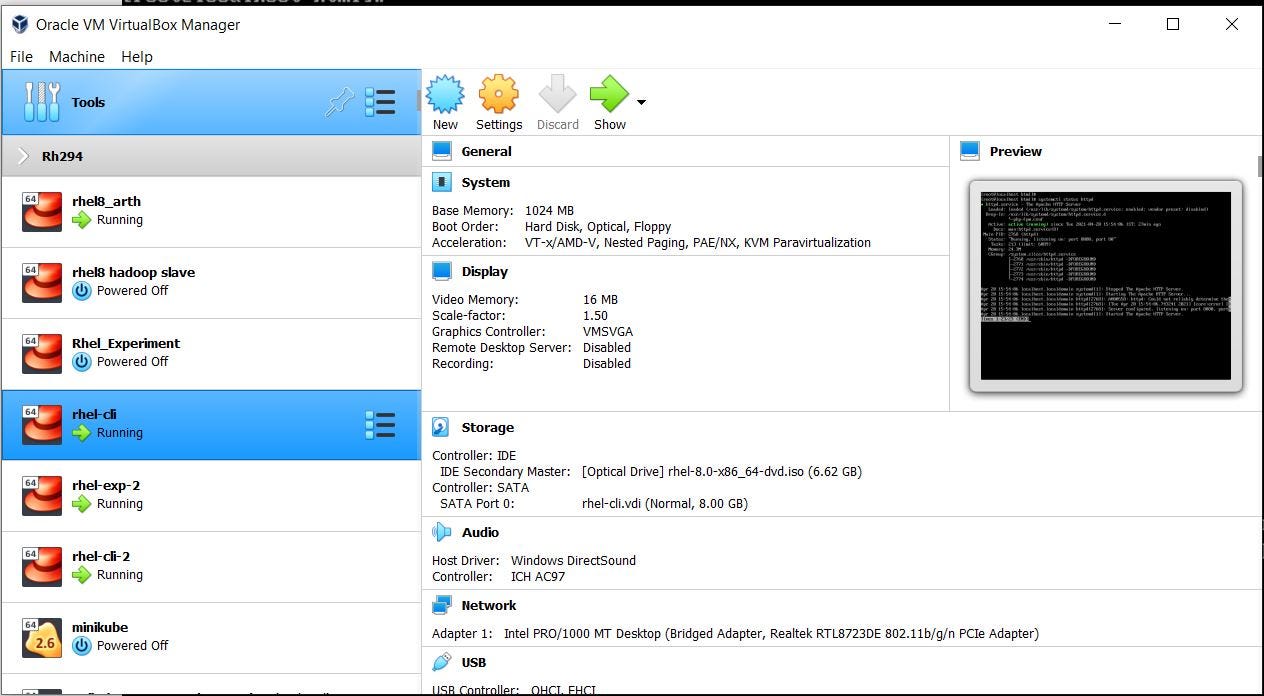Click rhel-cli-2 Running status arrow icon
The height and width of the screenshot is (696, 1264).
click(81, 575)
